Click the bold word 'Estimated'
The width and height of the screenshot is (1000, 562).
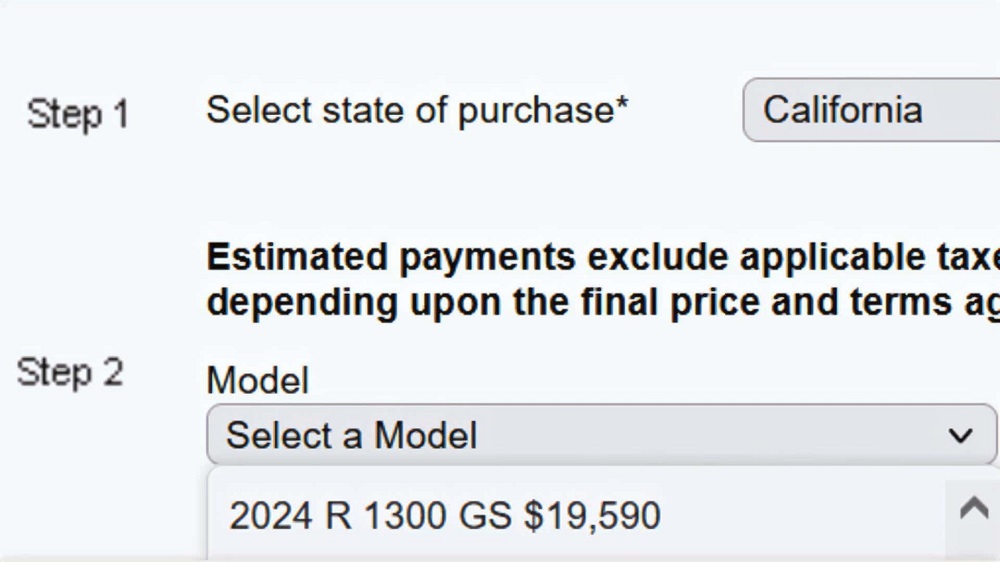click(x=297, y=258)
